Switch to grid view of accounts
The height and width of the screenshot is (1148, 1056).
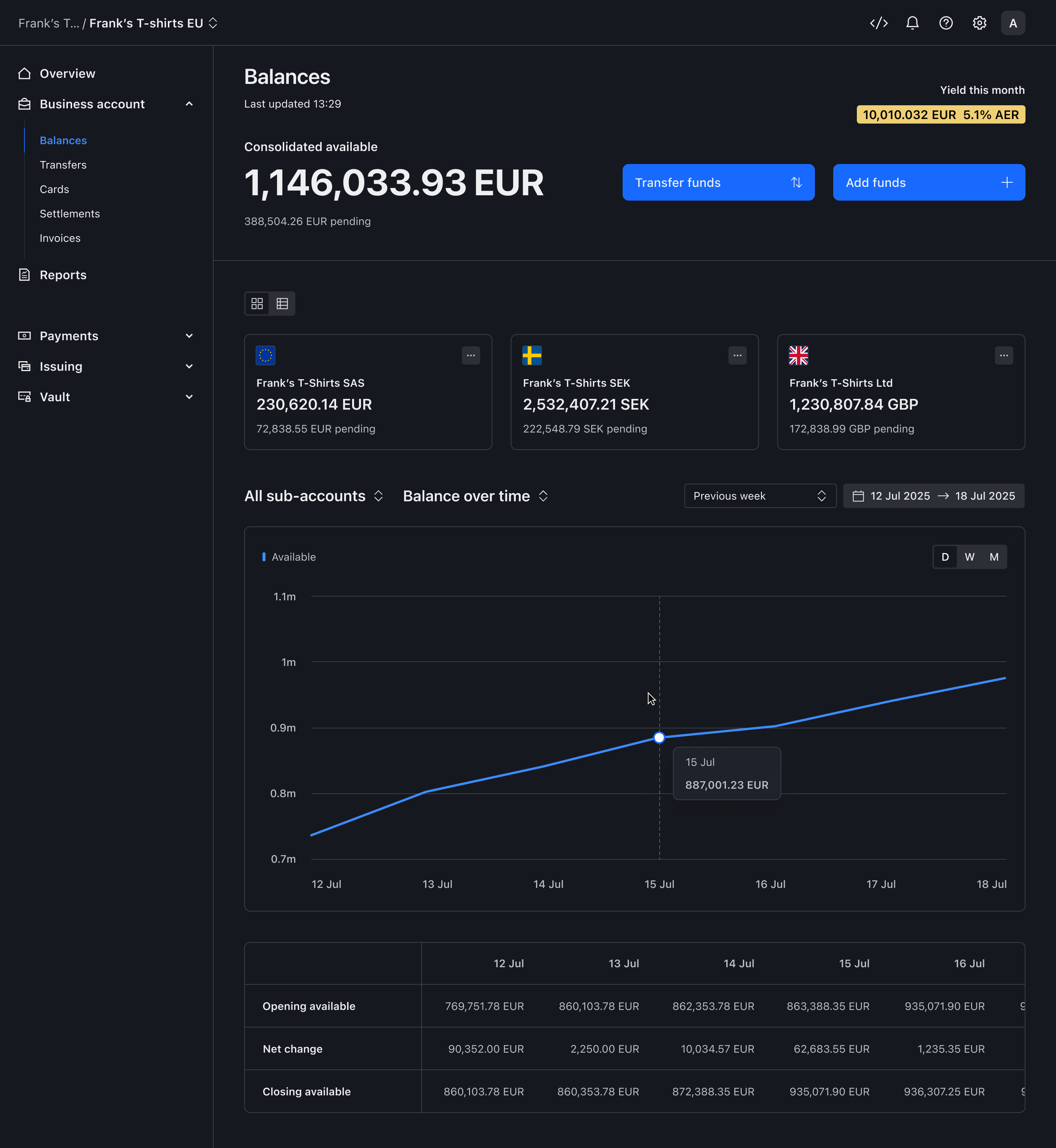click(x=257, y=303)
